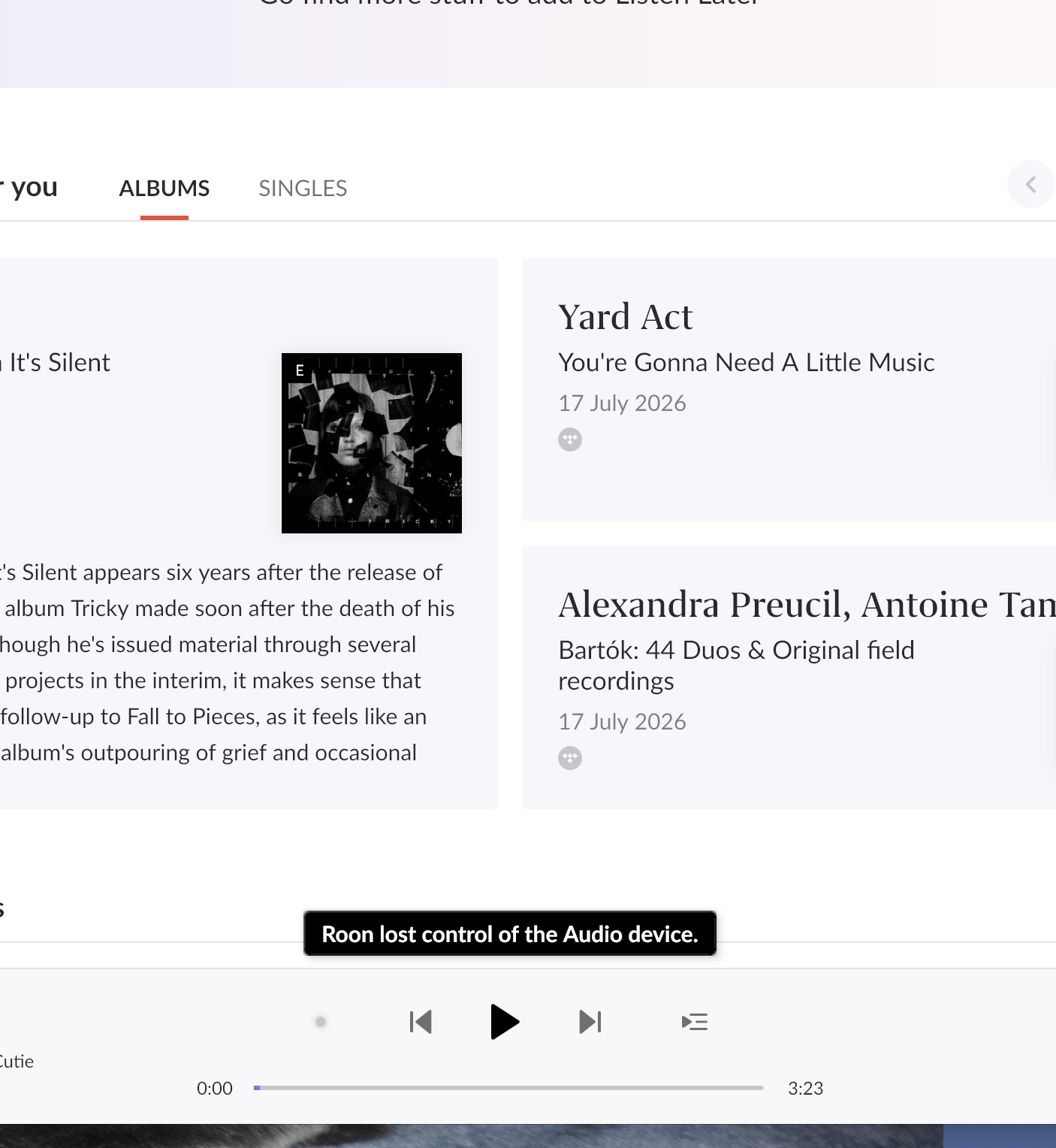Seek within the track progress bar
The height and width of the screenshot is (1148, 1056).
[508, 1088]
